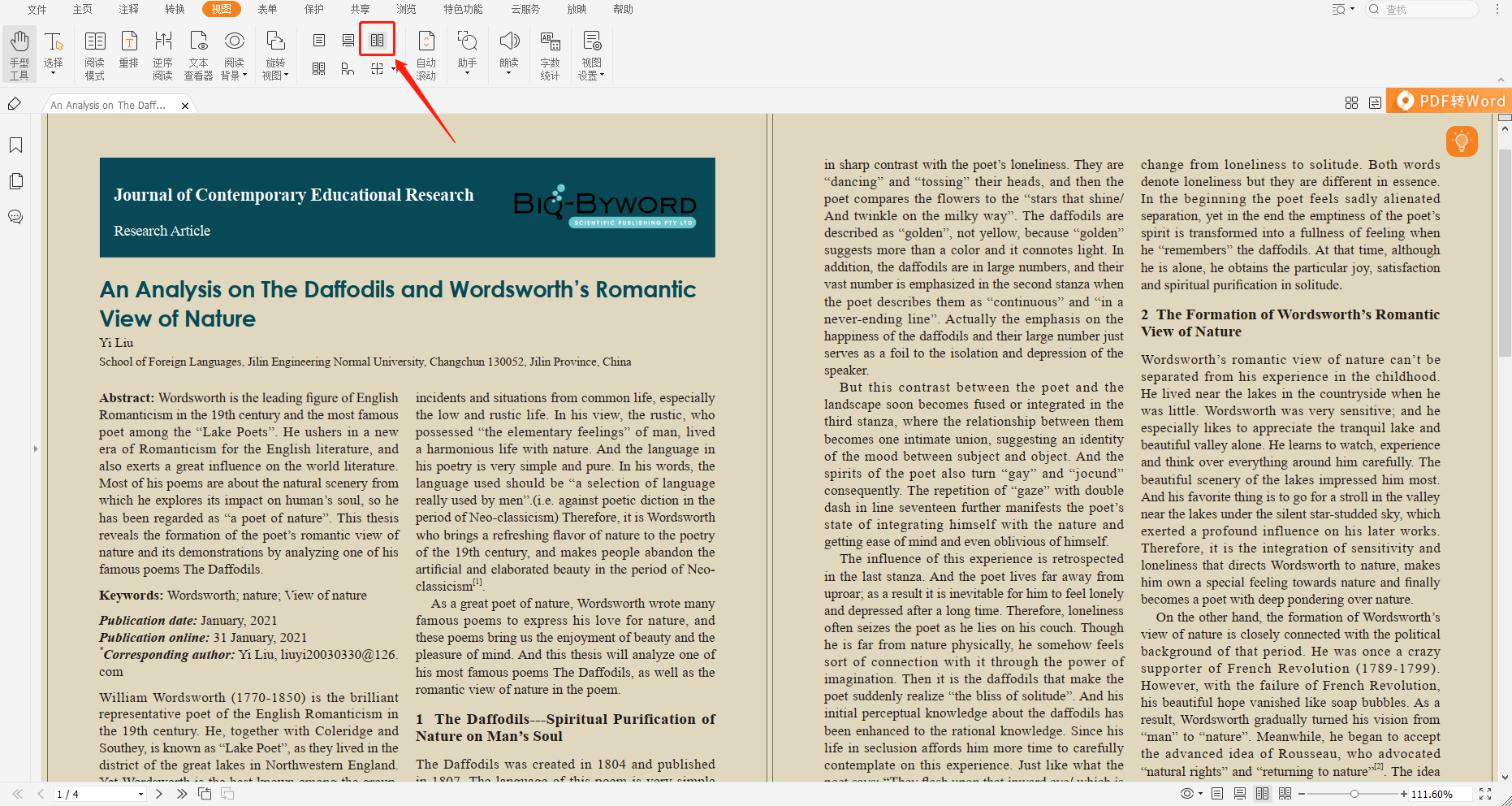Image resolution: width=1512 pixels, height=806 pixels.
Task: Open View settings (视图设置) dropdown
Action: click(591, 54)
